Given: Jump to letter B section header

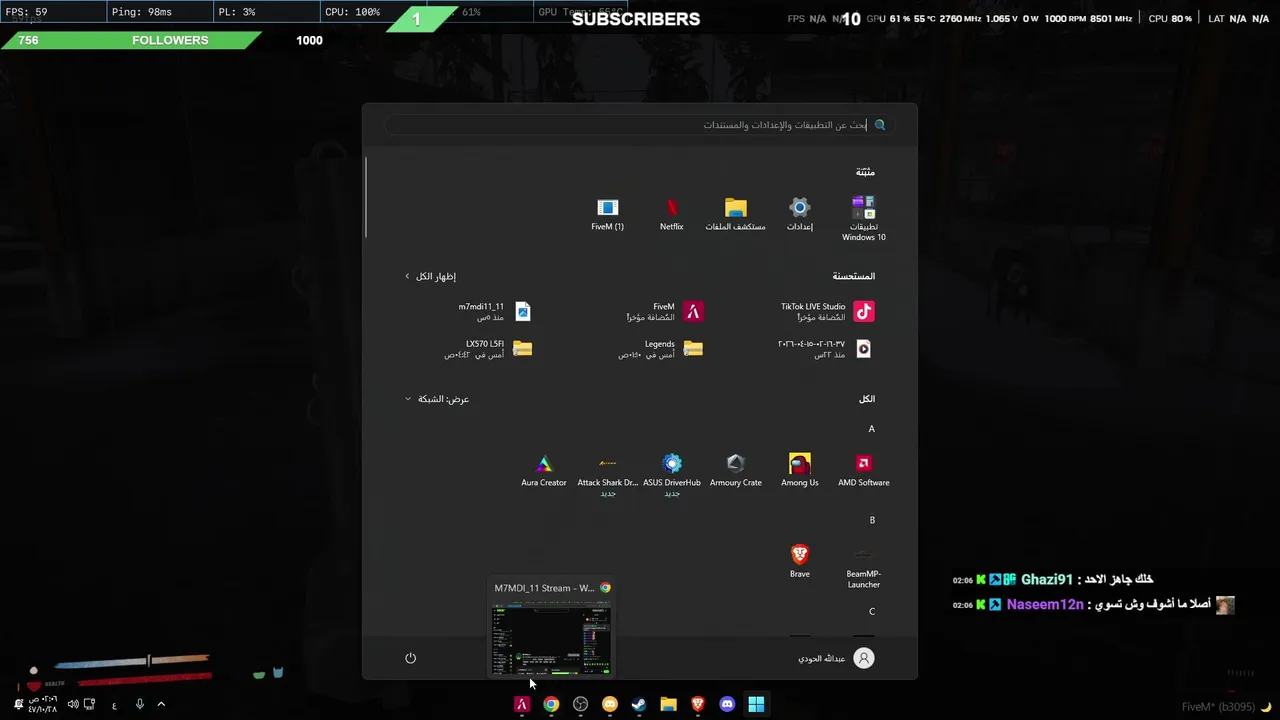Looking at the screenshot, I should click(x=872, y=520).
